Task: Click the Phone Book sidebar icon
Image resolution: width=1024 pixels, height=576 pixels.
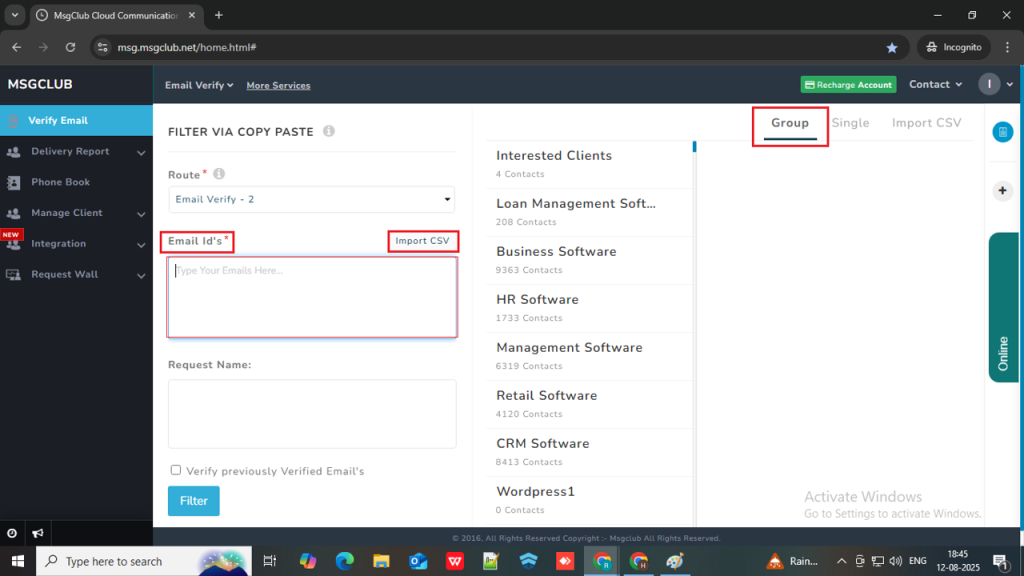Action: (x=13, y=182)
